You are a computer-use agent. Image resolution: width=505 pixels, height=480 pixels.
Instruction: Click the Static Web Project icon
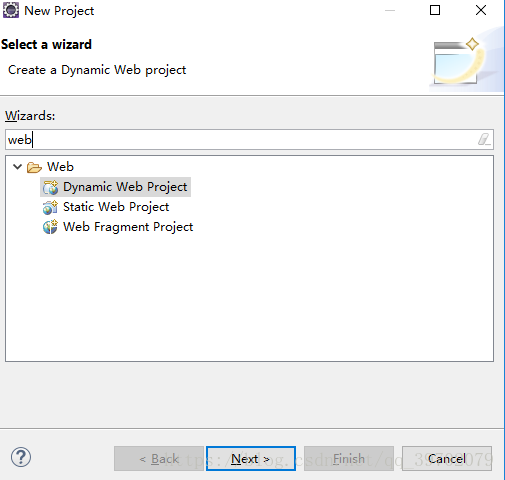coord(50,207)
